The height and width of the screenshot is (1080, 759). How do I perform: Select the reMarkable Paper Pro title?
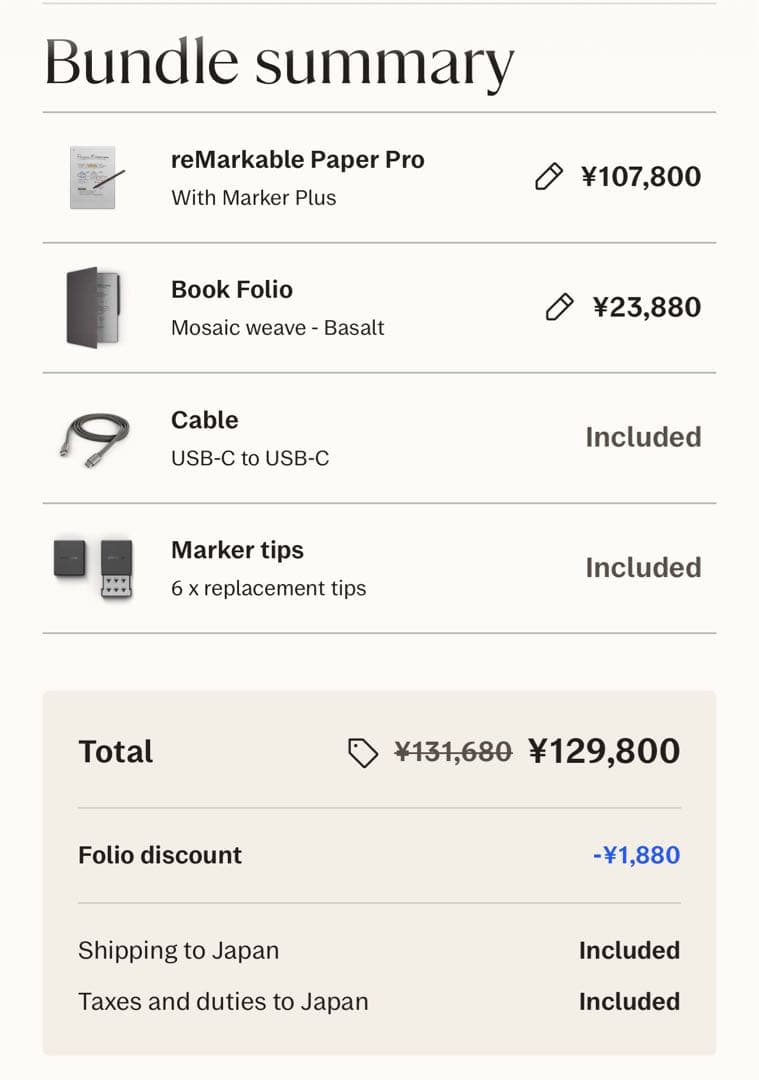(x=297, y=160)
